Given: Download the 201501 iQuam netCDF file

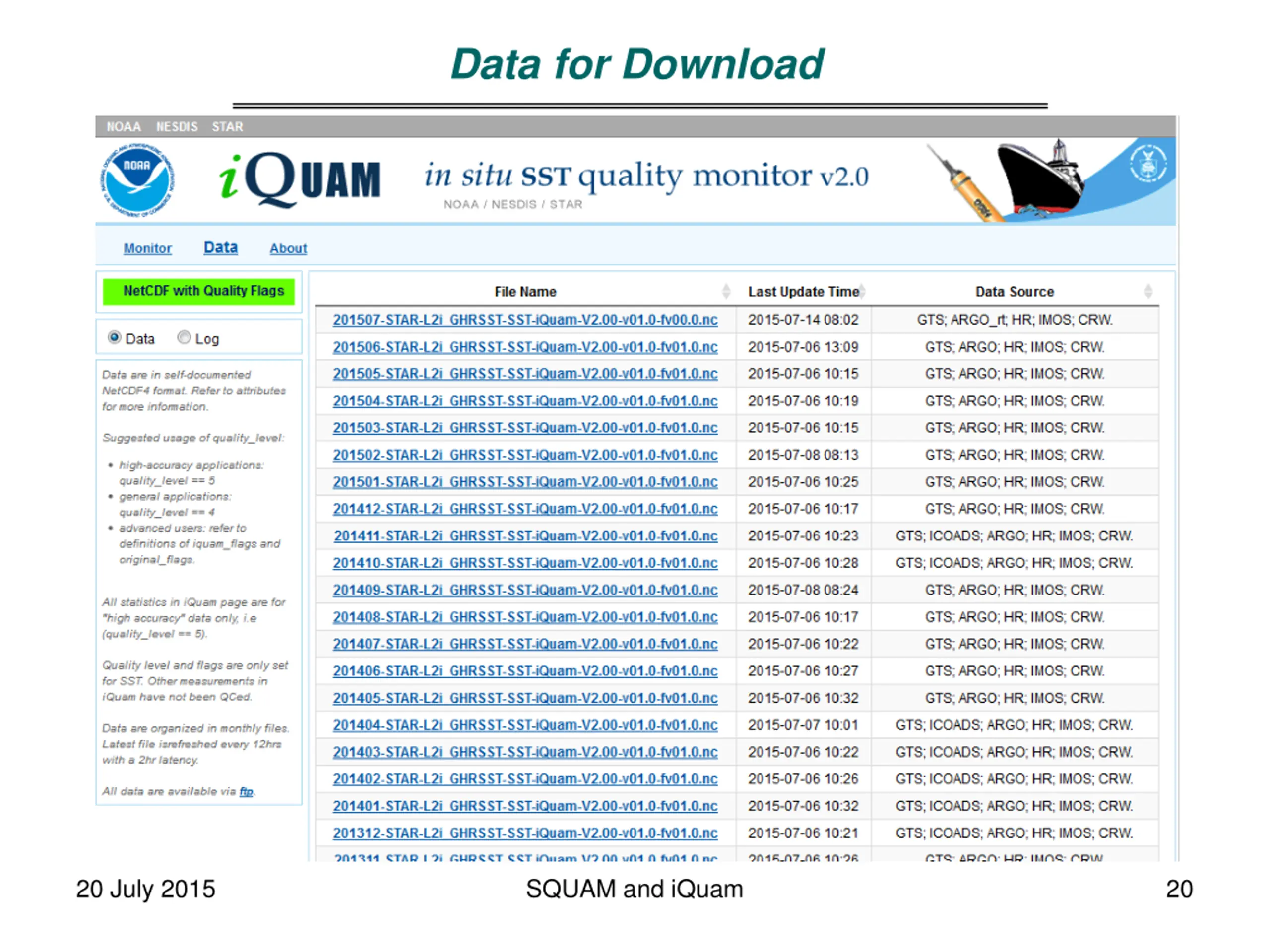Looking at the screenshot, I should pos(525,481).
